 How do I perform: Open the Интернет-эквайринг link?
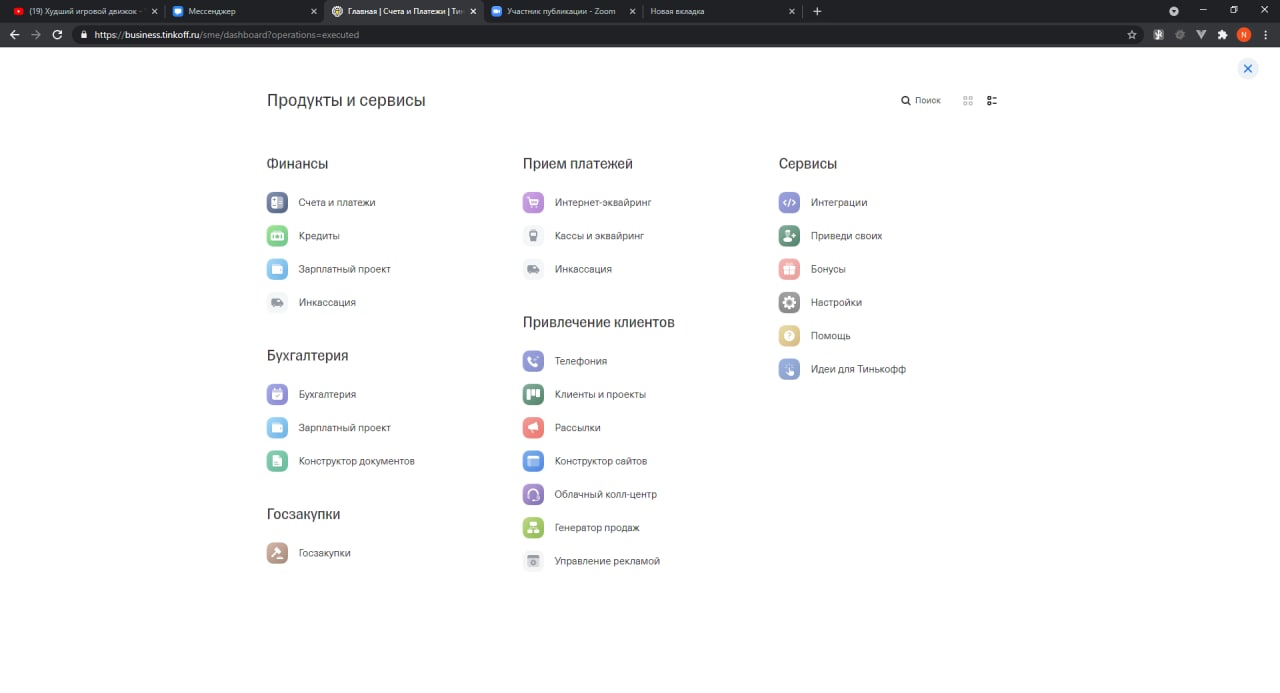(x=603, y=202)
